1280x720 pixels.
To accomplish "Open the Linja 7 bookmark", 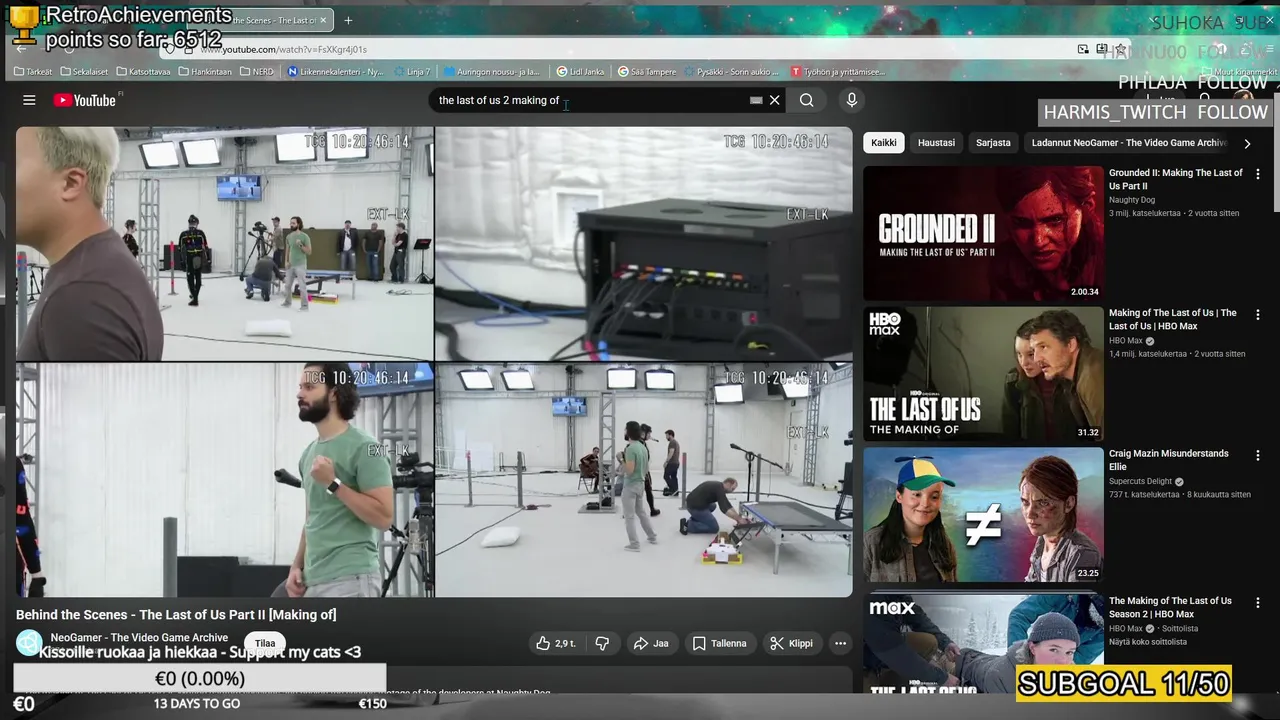I will pos(412,72).
